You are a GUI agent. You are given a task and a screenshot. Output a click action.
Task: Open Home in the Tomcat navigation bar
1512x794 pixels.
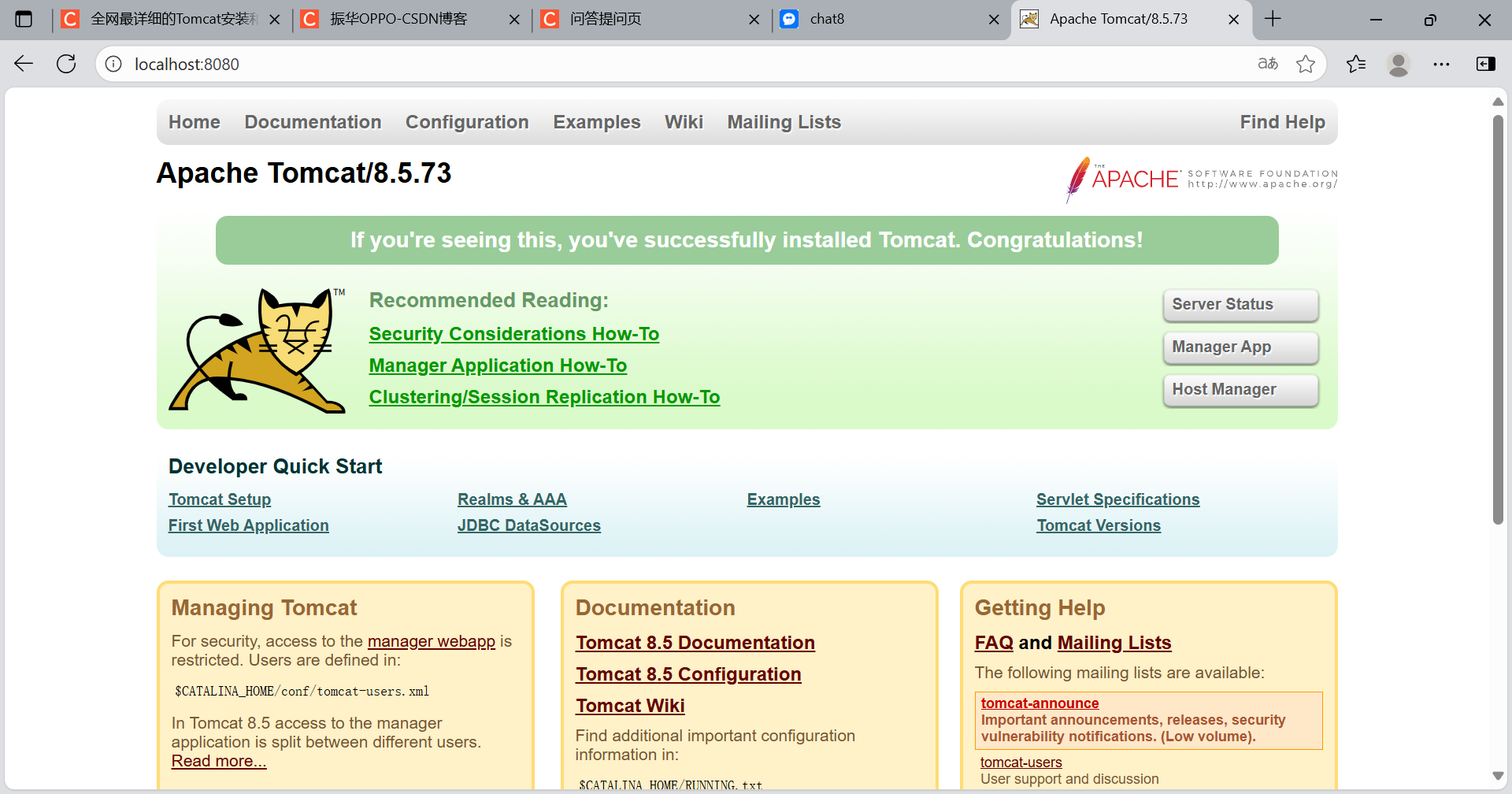[195, 122]
